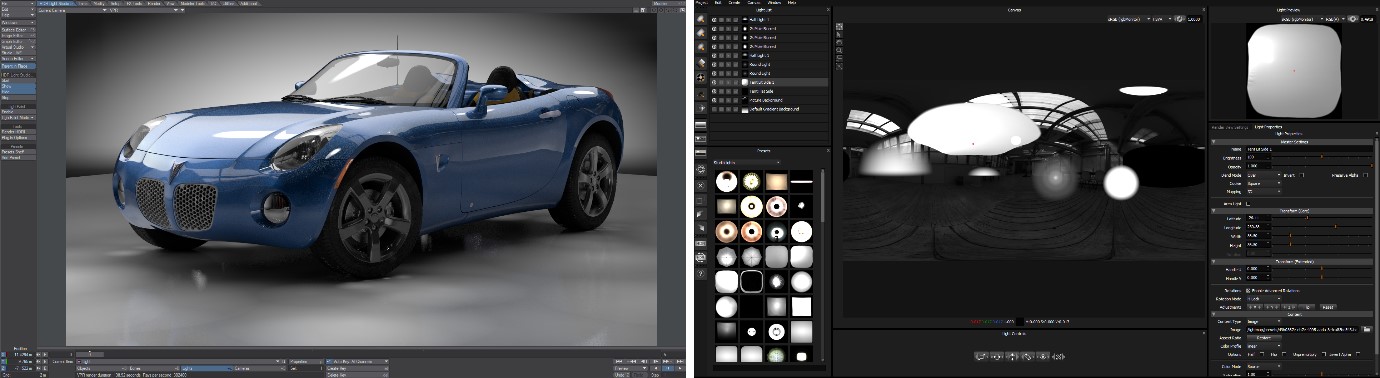Open the presets category dropdown

(x=748, y=161)
